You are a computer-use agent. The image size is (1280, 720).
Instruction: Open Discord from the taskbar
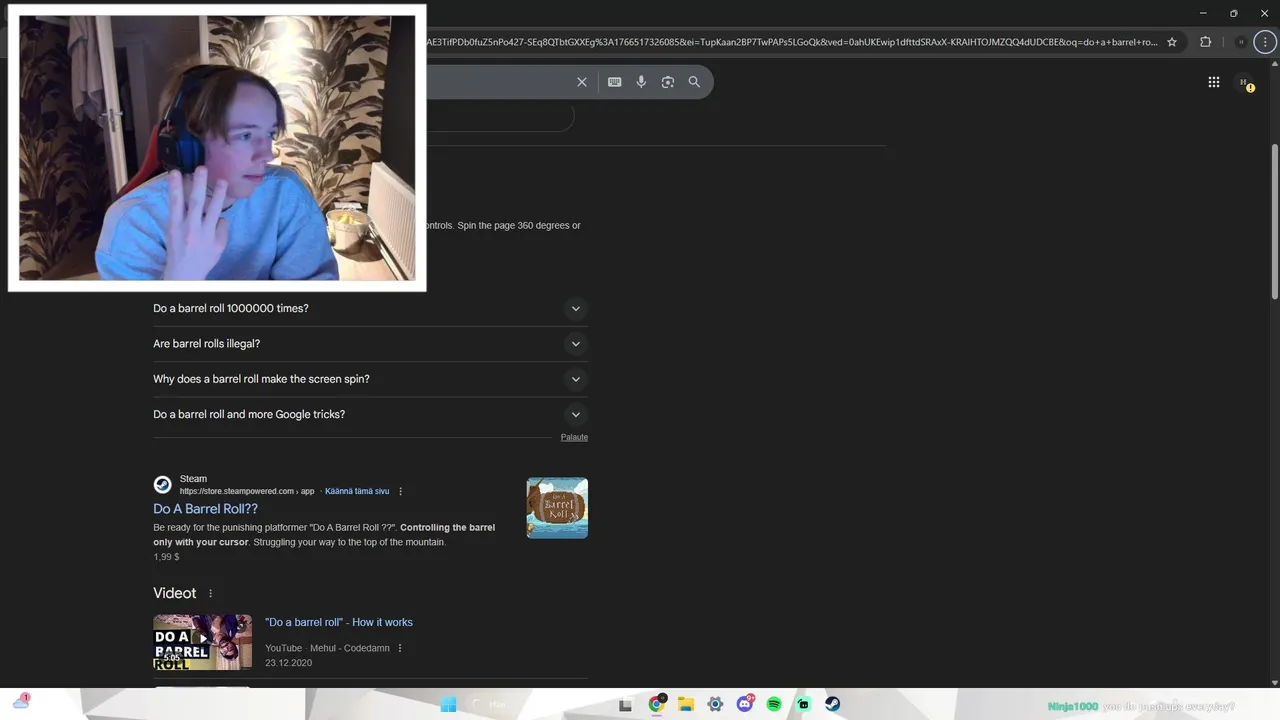click(745, 704)
